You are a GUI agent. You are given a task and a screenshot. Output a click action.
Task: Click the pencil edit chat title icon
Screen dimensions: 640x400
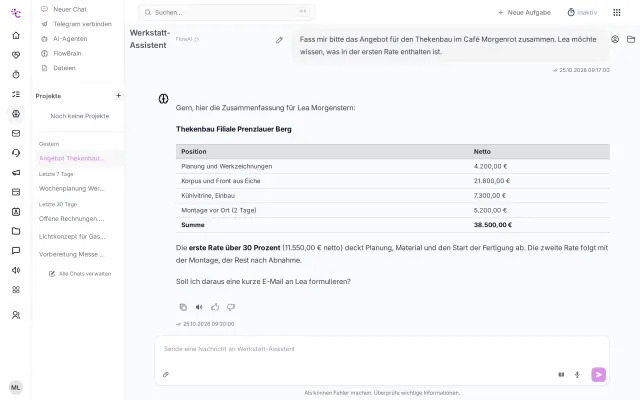pyautogui.click(x=279, y=40)
